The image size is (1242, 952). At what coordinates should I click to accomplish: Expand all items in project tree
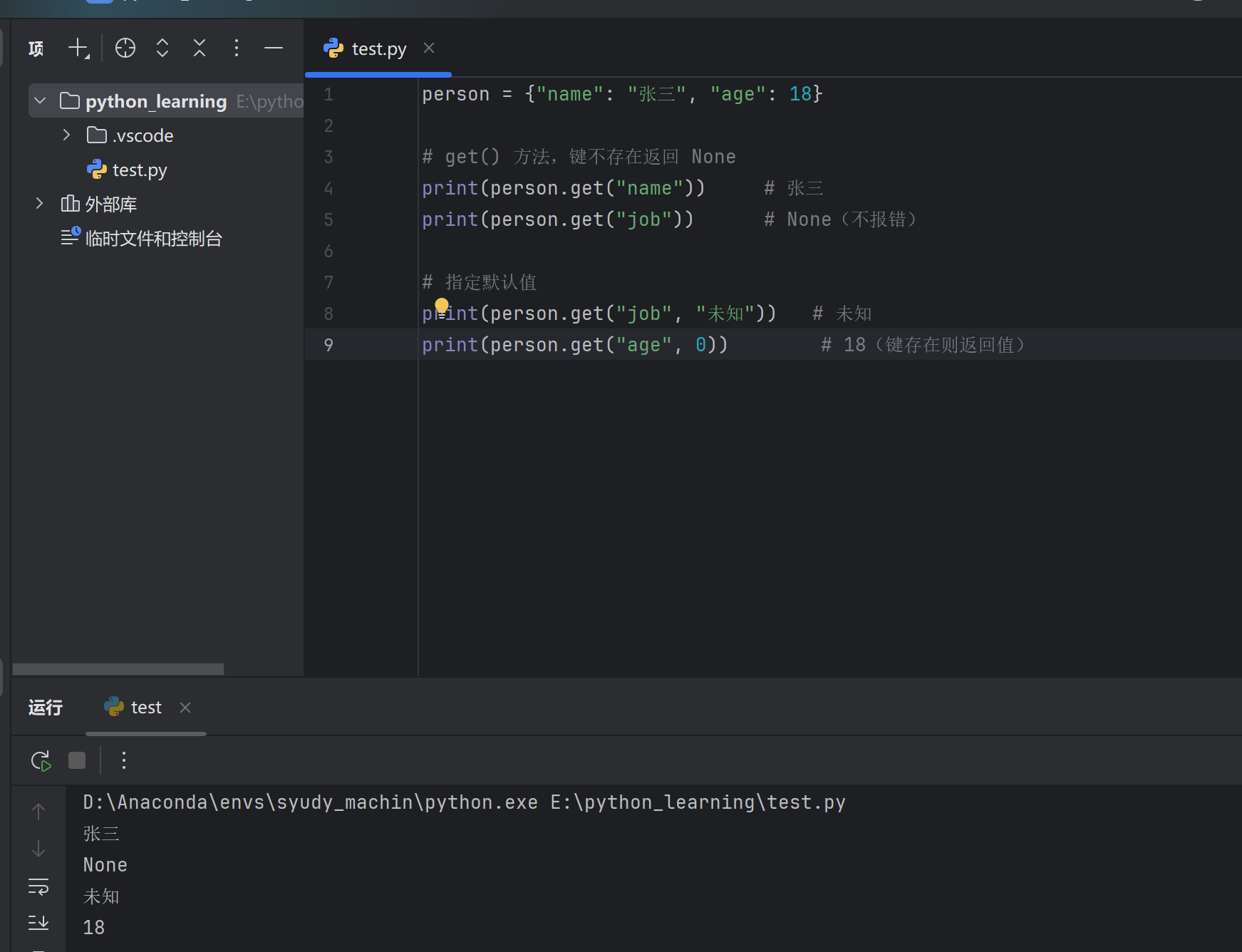coord(162,48)
